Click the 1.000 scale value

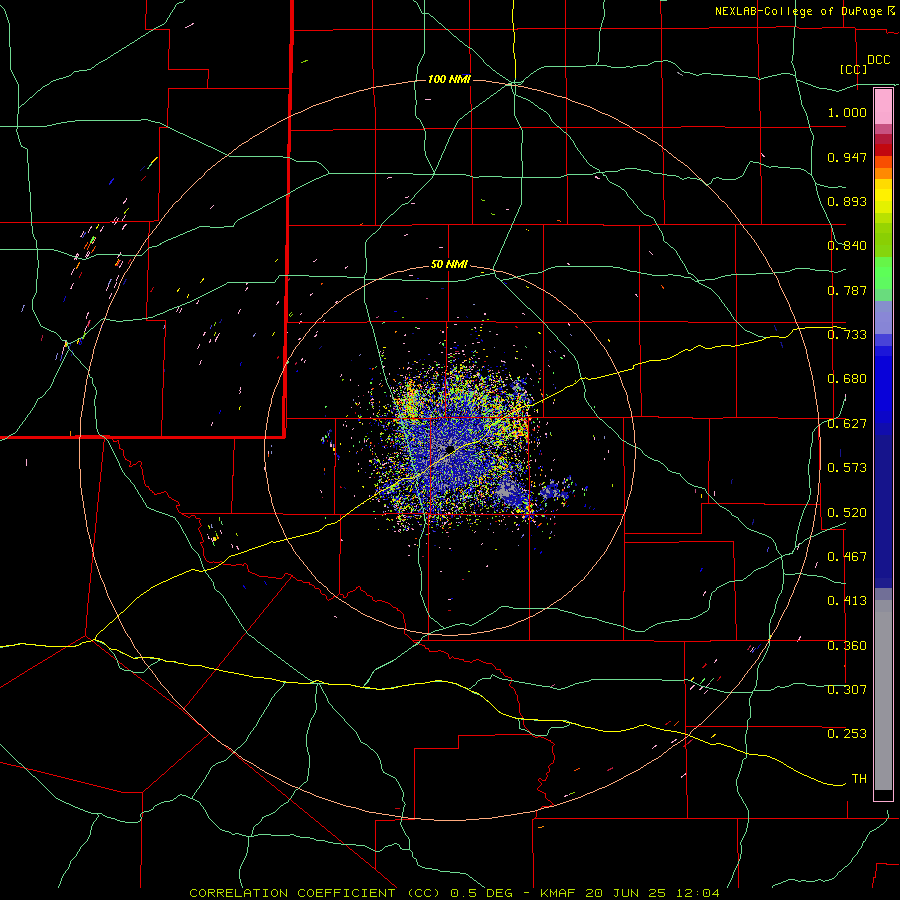(x=847, y=112)
